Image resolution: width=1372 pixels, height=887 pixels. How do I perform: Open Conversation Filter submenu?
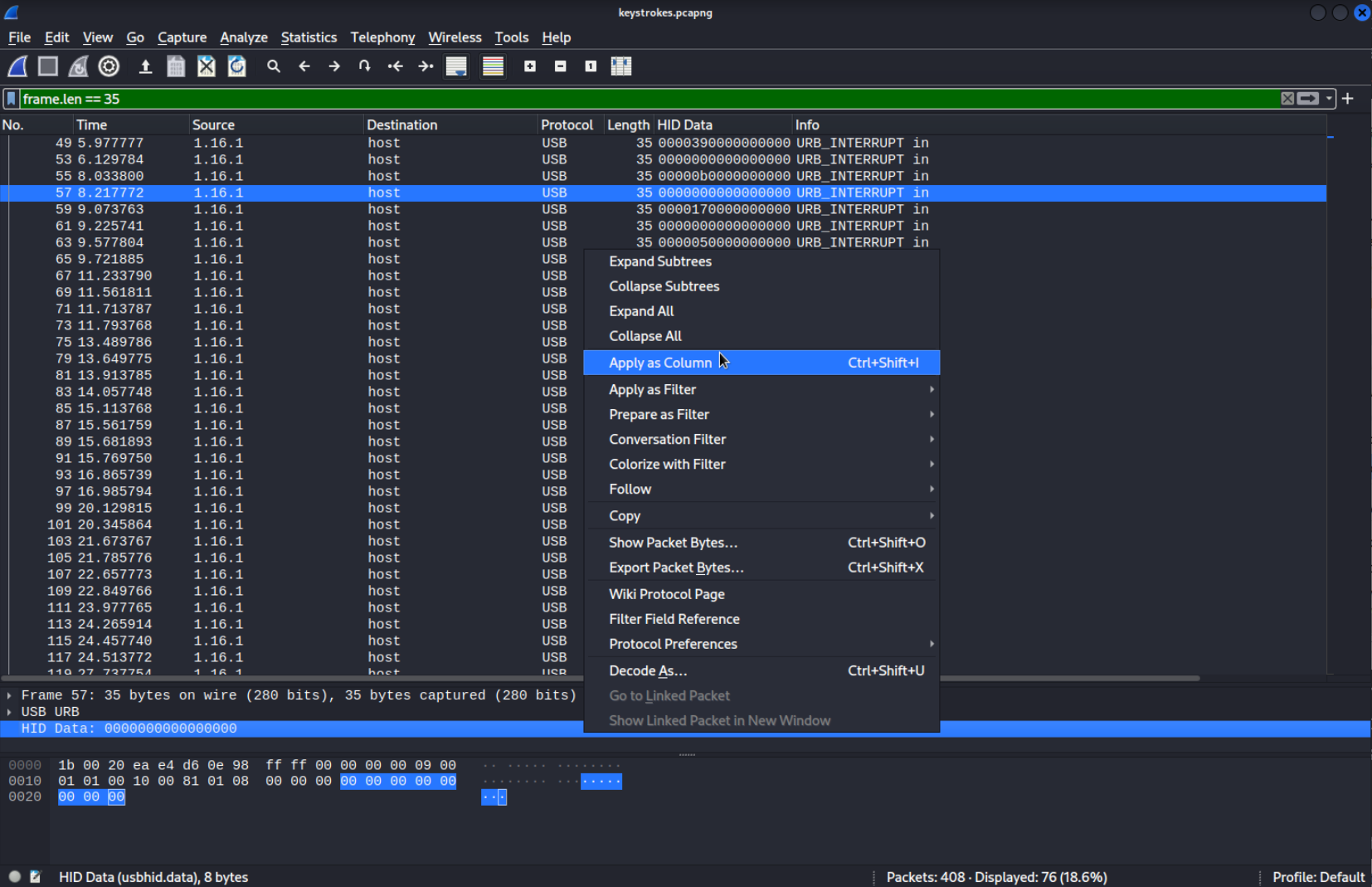761,439
